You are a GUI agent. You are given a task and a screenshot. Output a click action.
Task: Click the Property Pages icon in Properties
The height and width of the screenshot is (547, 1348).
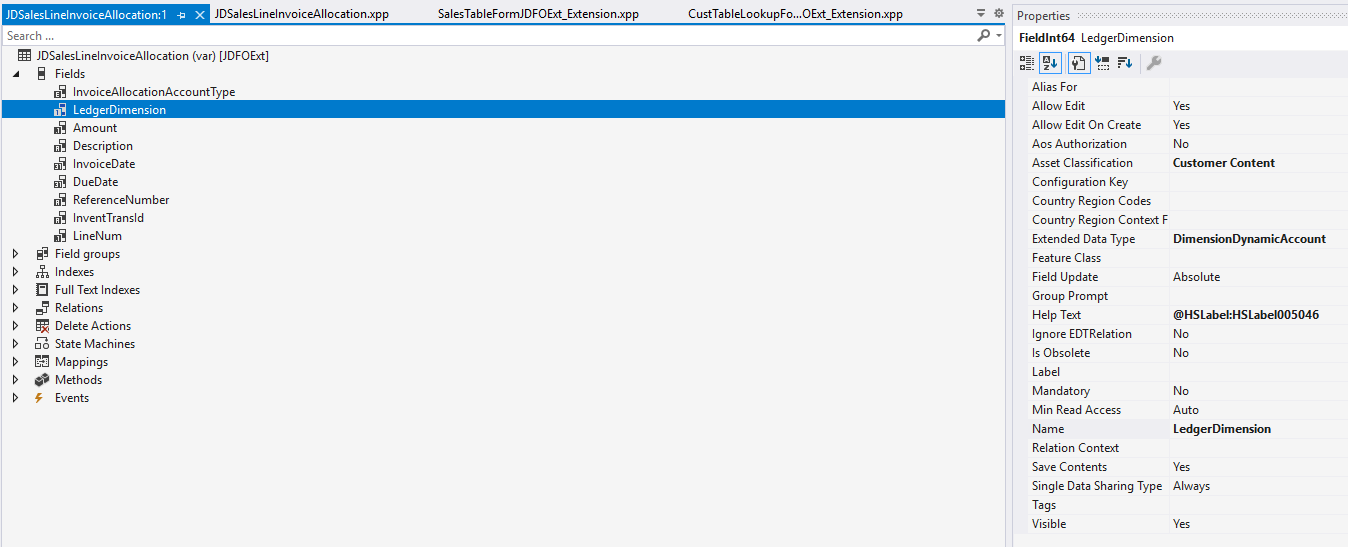1079,63
